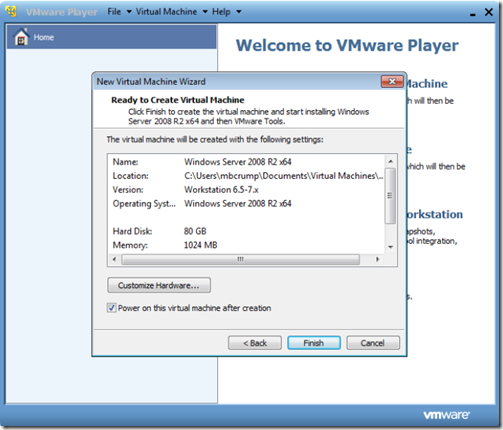The height and width of the screenshot is (430, 503).
Task: Click the horizontal scroll right arrow
Action: [x=377, y=259]
